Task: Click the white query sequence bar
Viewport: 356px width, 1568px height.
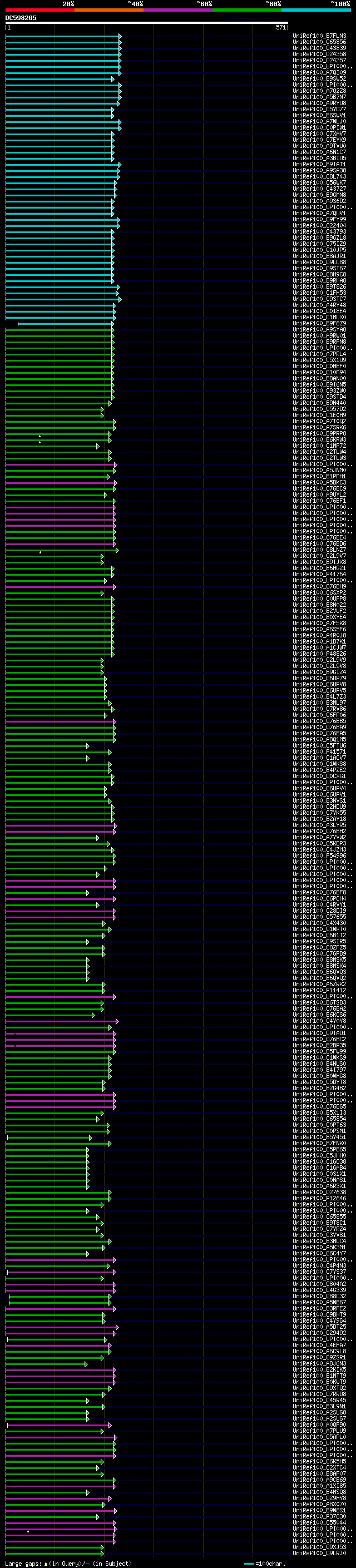Action: tap(147, 23)
